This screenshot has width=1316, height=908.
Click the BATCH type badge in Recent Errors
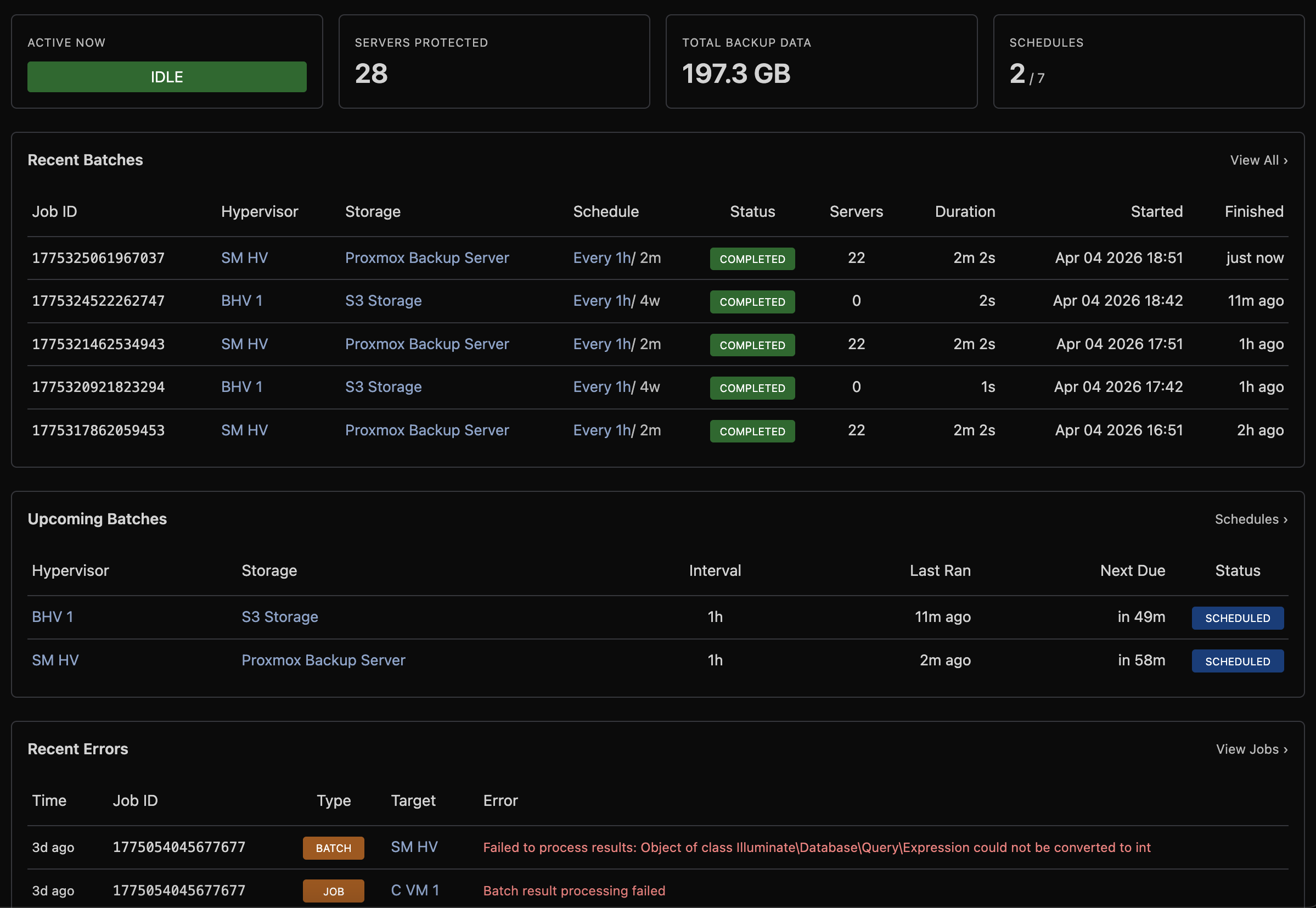(x=333, y=847)
